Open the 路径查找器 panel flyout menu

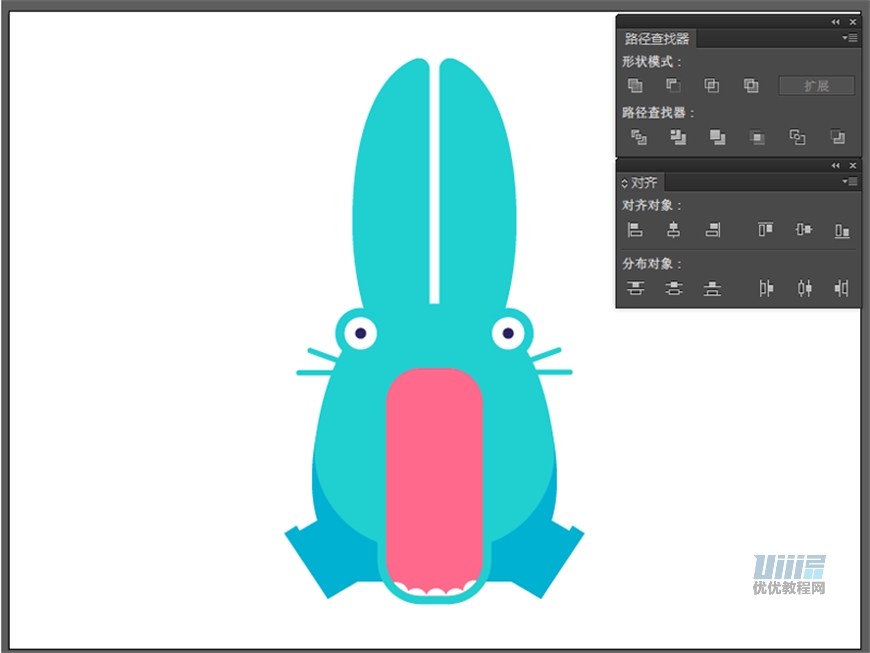[x=850, y=38]
